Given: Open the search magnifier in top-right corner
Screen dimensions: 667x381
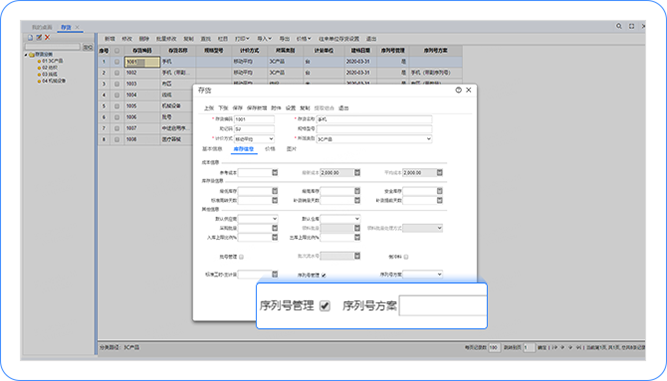Looking at the screenshot, I should coord(619,26).
